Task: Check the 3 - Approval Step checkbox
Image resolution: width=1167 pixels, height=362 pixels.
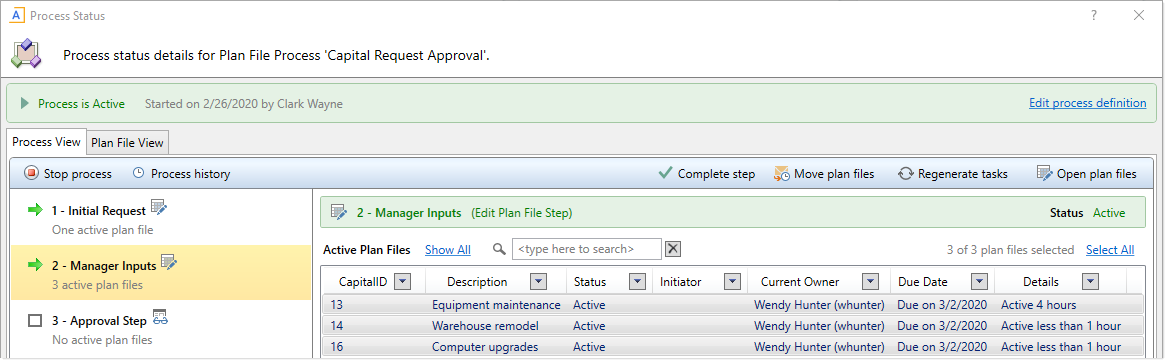Action: 34,321
